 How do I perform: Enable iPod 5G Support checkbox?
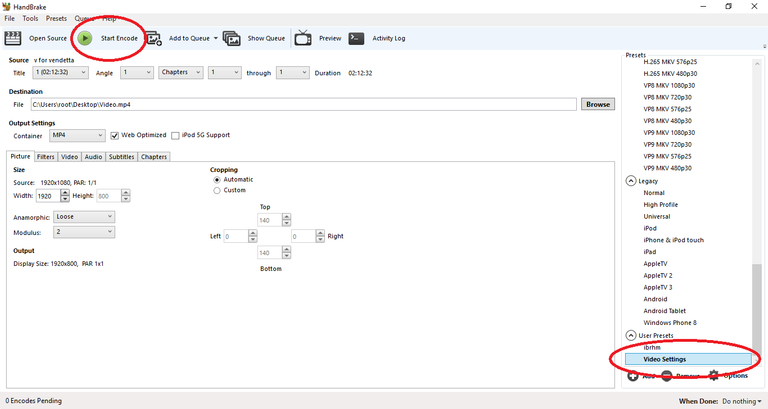175,136
